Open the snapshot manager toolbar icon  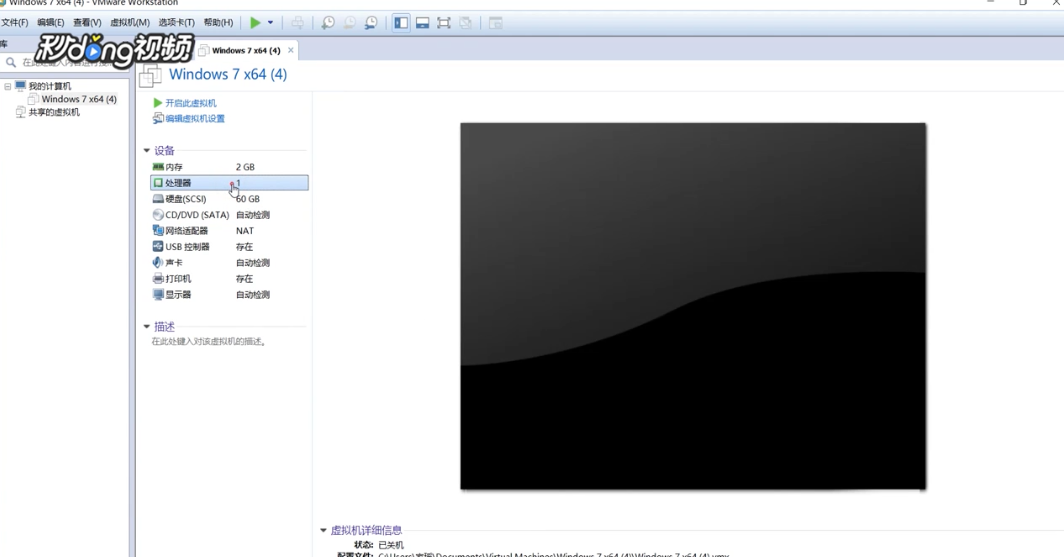(x=371, y=23)
